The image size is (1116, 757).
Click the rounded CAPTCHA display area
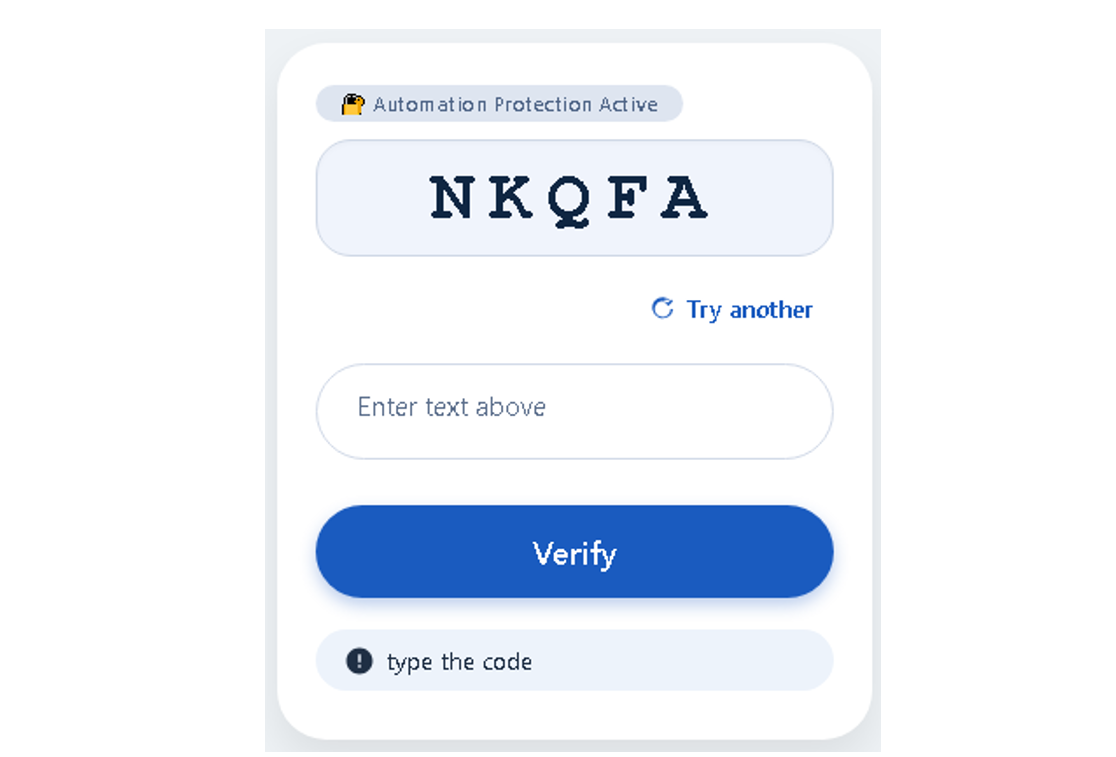click(x=574, y=197)
